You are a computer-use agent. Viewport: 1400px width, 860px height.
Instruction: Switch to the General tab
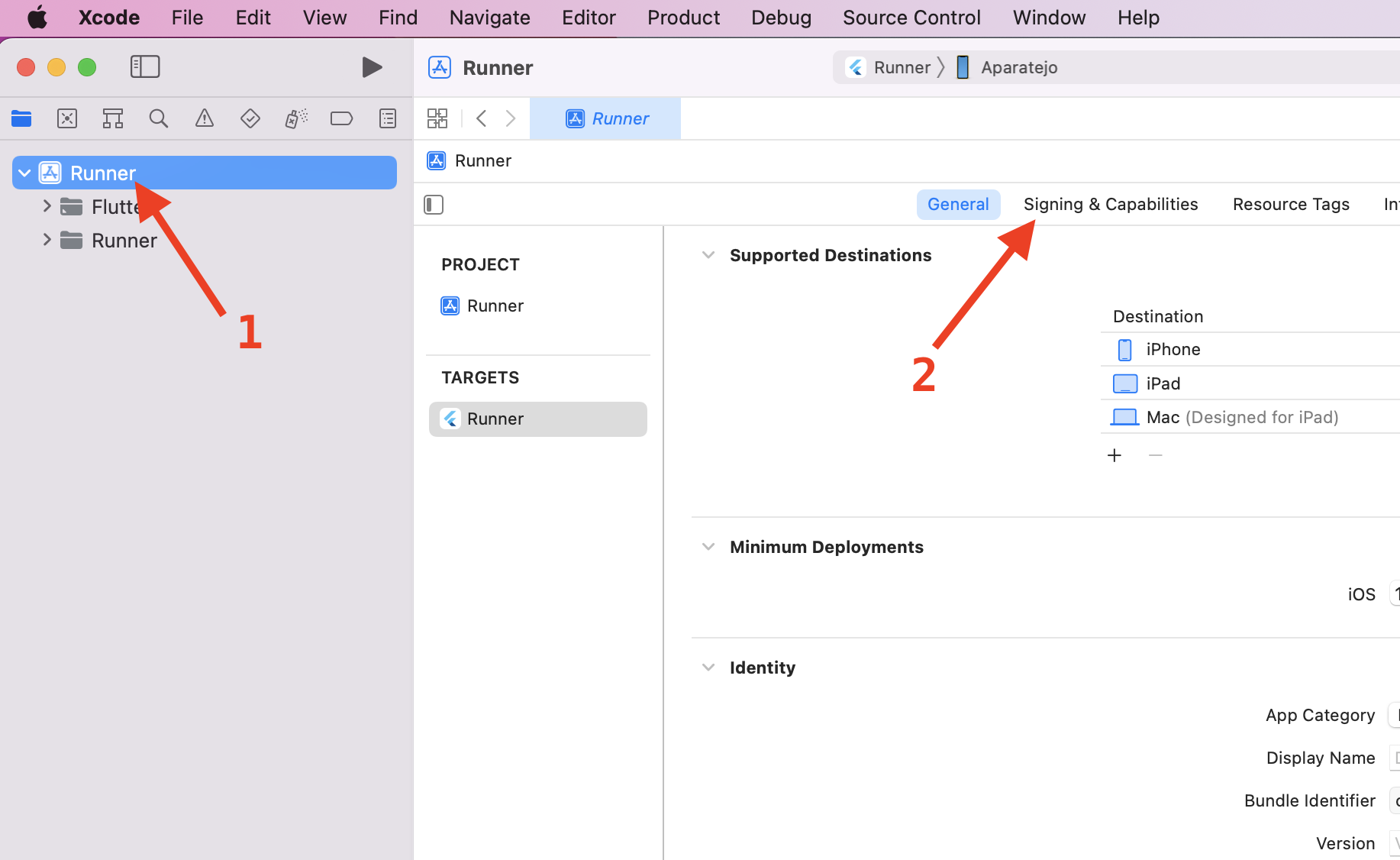[958, 205]
